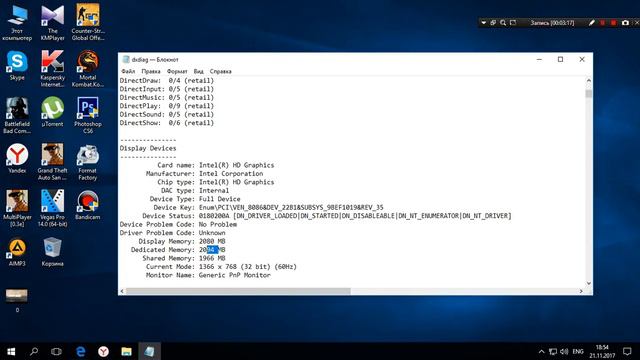Viewport: 640px width, 360px height.
Task: Select the AIMP3 desktop icon
Action: [x=17, y=251]
